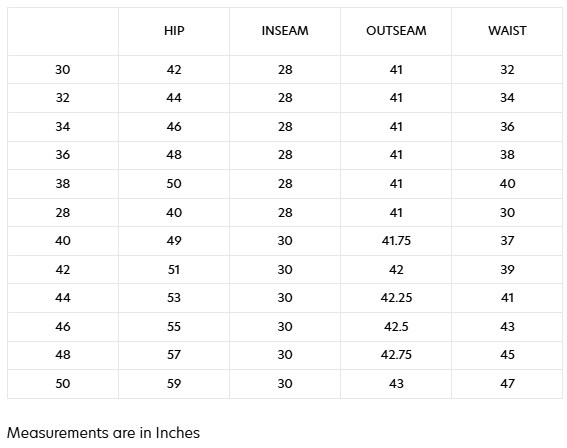Click the INSEAM column header
Viewport: 567px width, 448px height.
[285, 31]
